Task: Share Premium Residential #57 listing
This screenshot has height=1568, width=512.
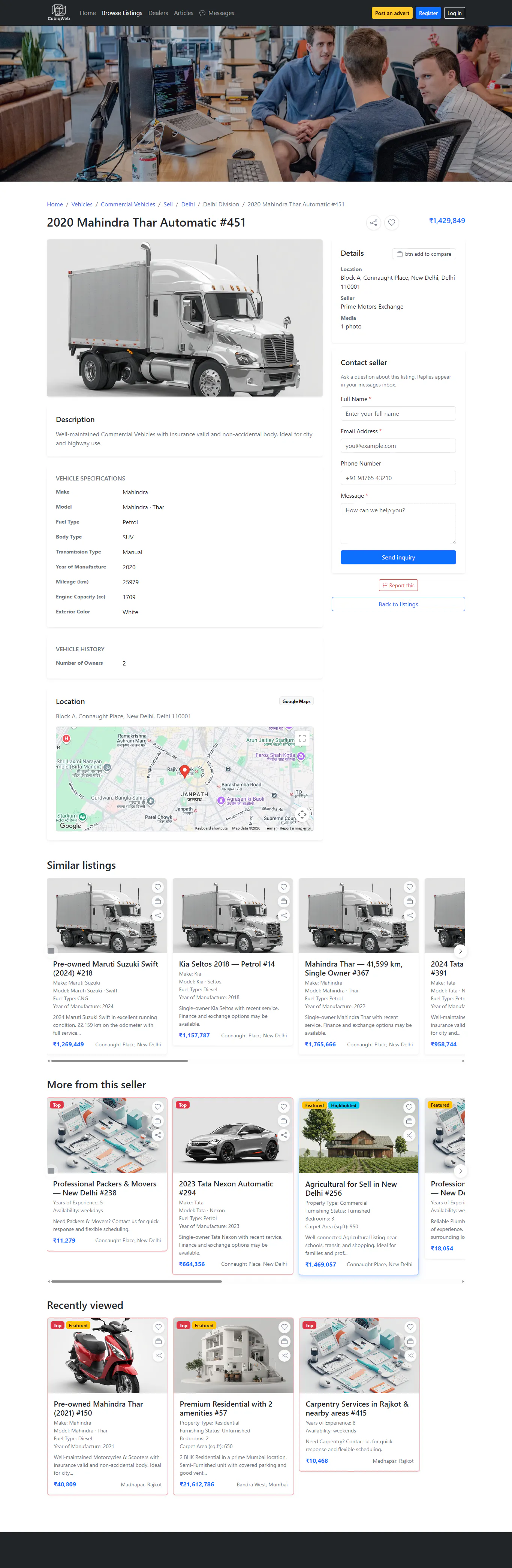Action: tap(284, 1356)
